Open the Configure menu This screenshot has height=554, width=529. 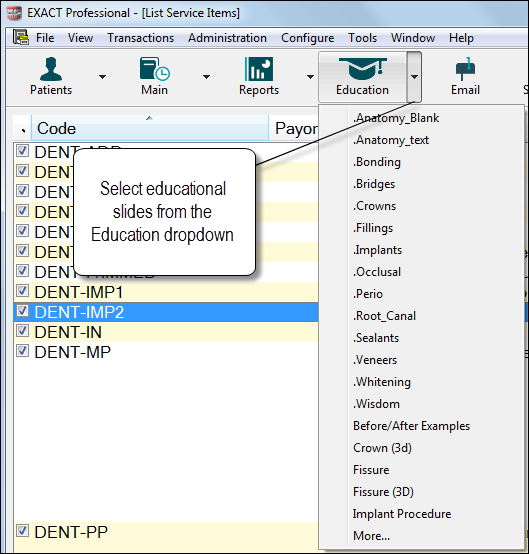point(307,37)
